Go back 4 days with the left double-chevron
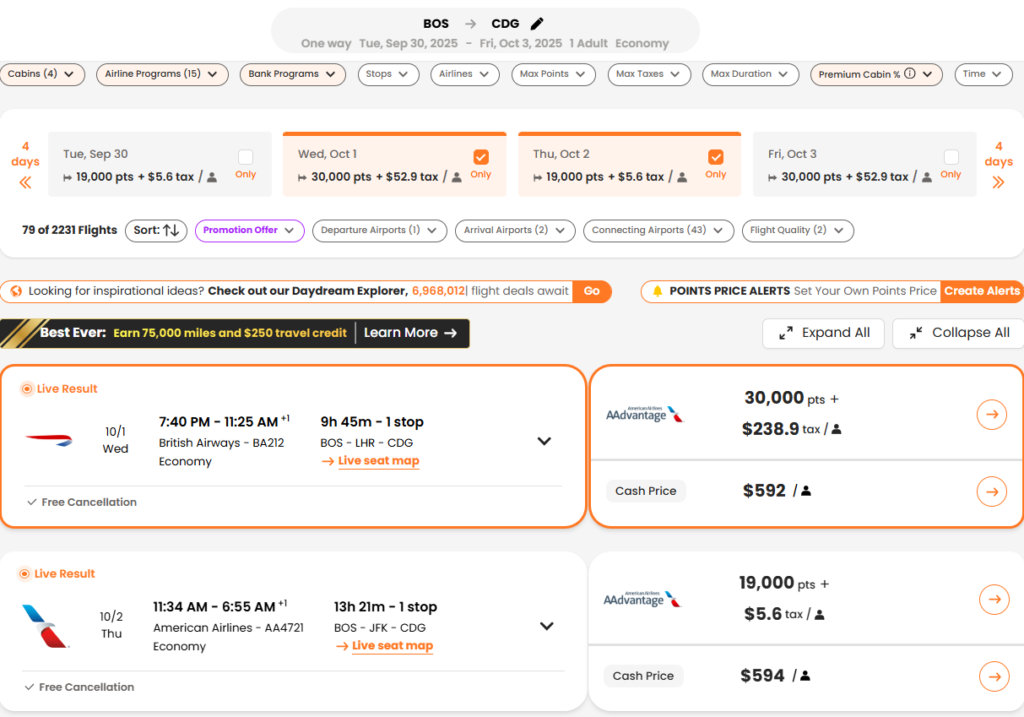The width and height of the screenshot is (1024, 717). pyautogui.click(x=25, y=183)
